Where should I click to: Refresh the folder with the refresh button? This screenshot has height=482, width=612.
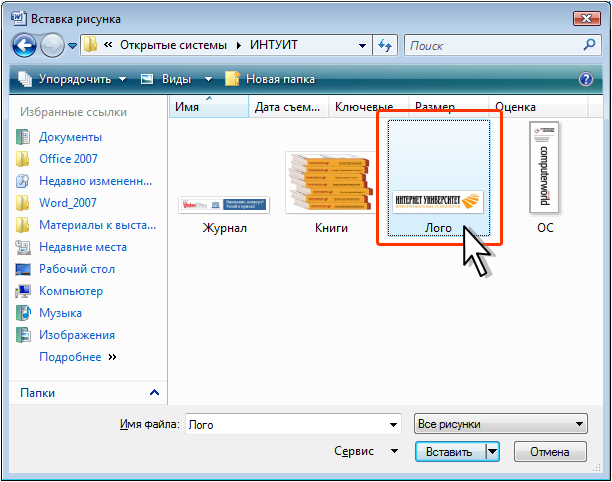(385, 46)
